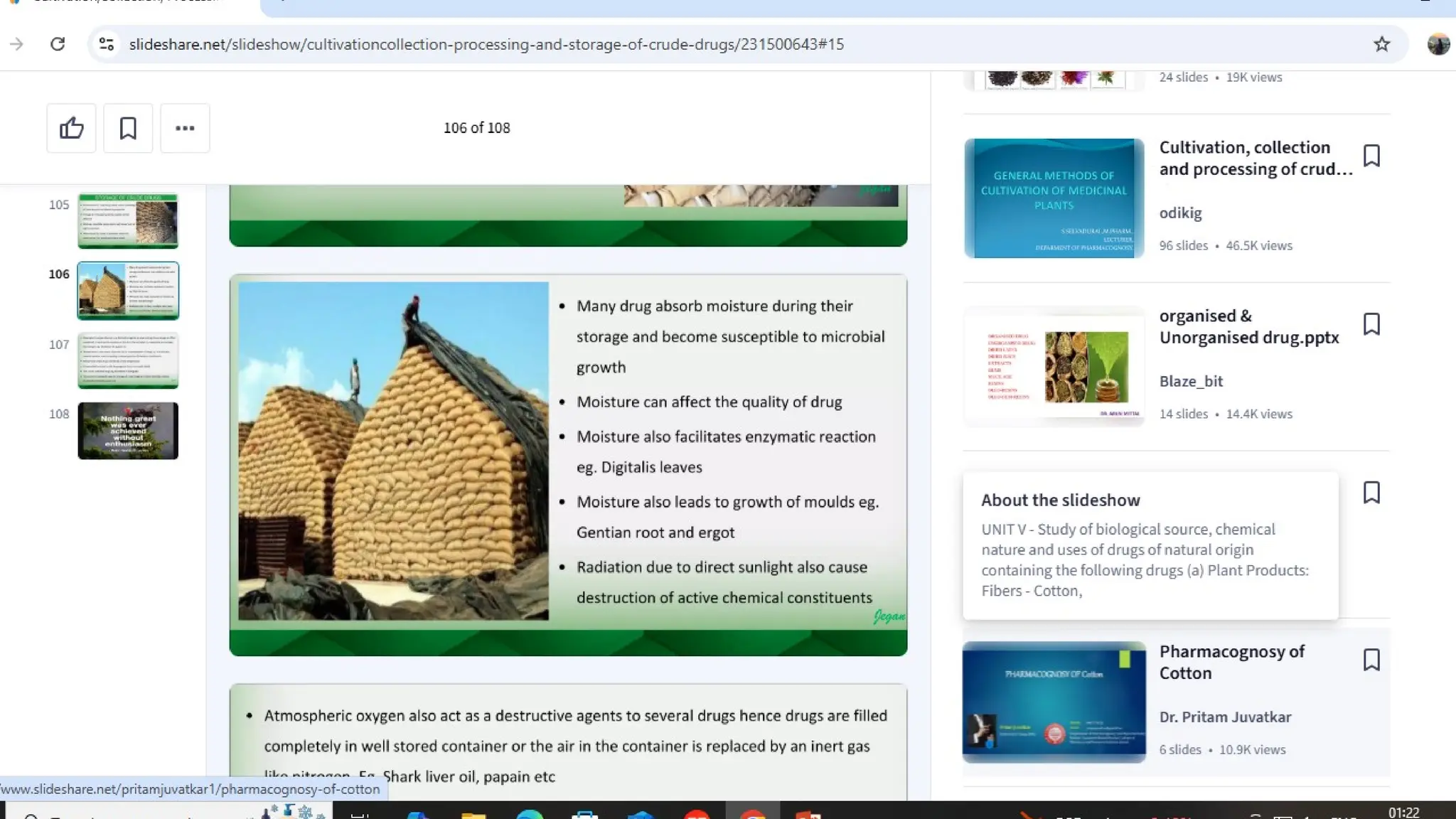Open the browser profile avatar
This screenshot has height=819, width=1456.
1438,44
